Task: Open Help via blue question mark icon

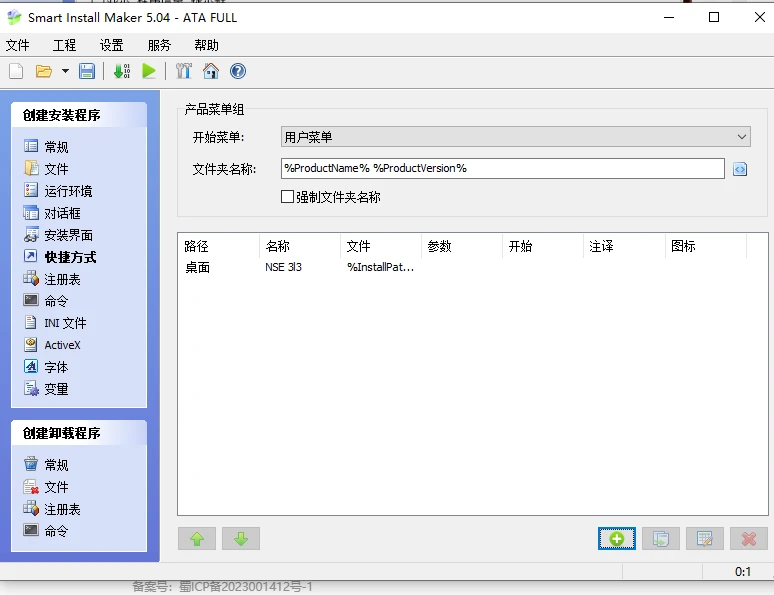Action: [x=238, y=71]
